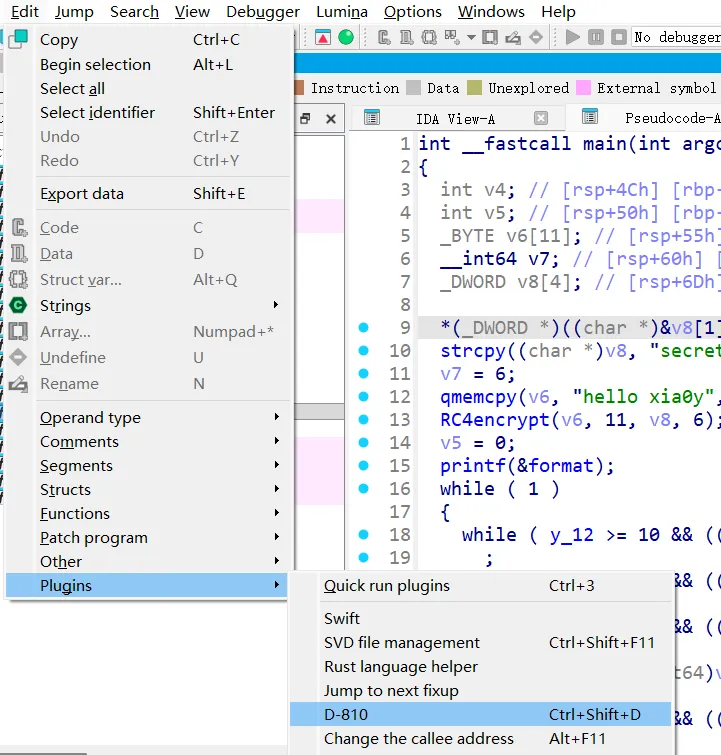This screenshot has width=721, height=755.
Task: Toggle the breakpoint dot on line 14
Action: 364,443
